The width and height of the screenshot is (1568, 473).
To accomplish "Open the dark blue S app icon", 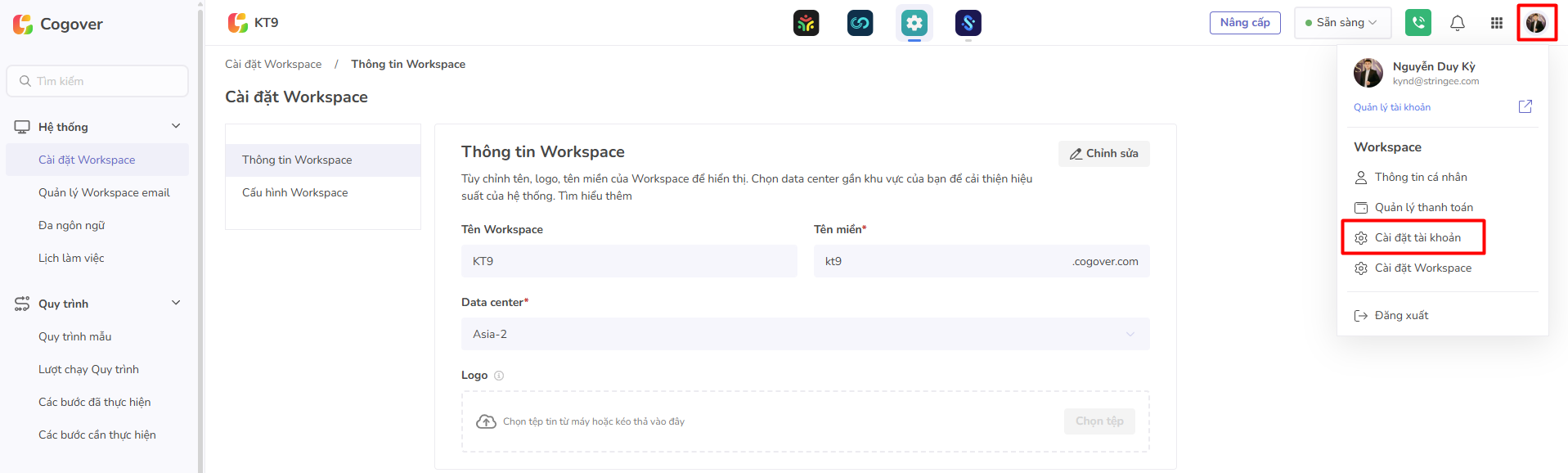I will pyautogui.click(x=968, y=23).
